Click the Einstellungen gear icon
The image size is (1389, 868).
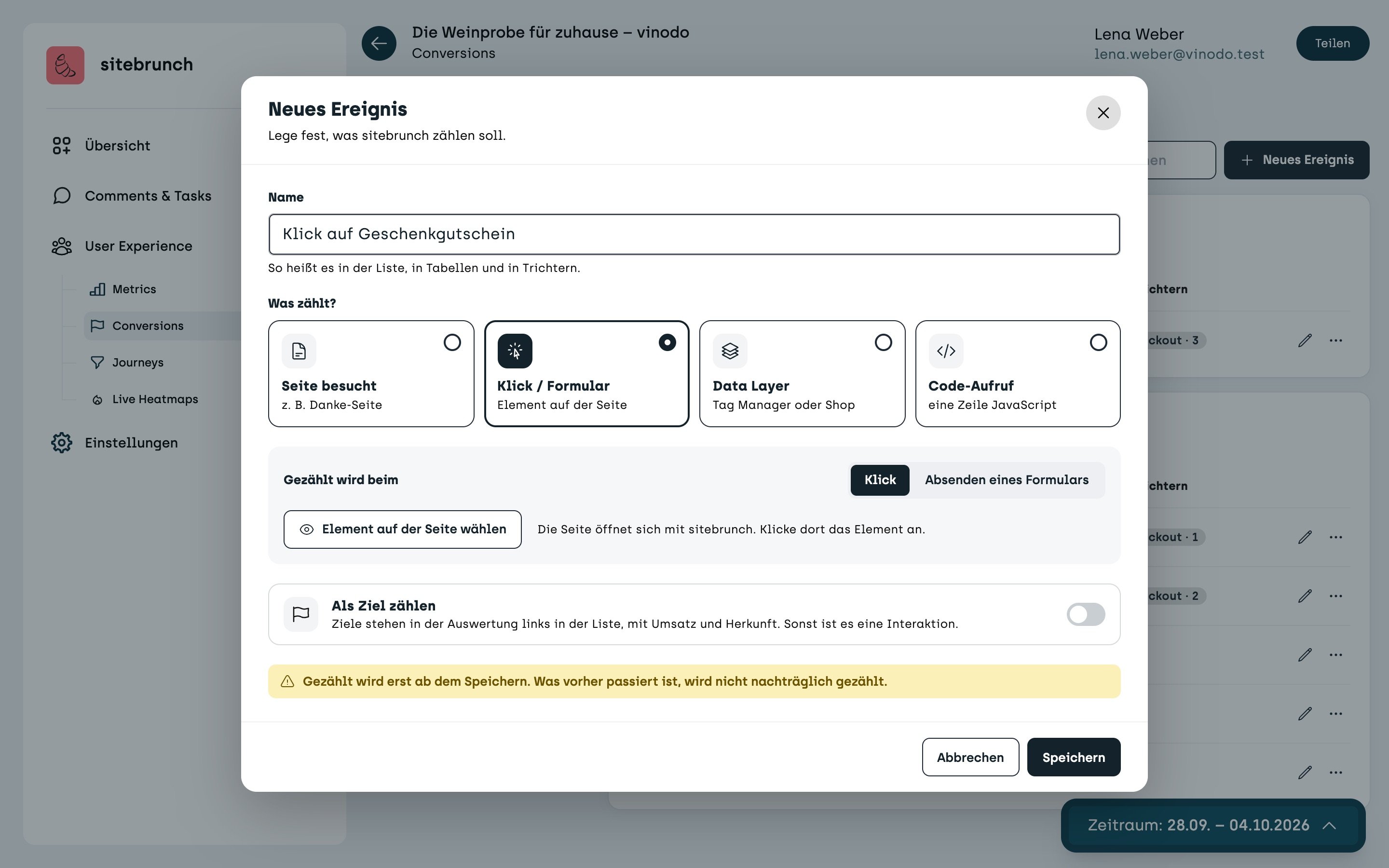pyautogui.click(x=61, y=443)
